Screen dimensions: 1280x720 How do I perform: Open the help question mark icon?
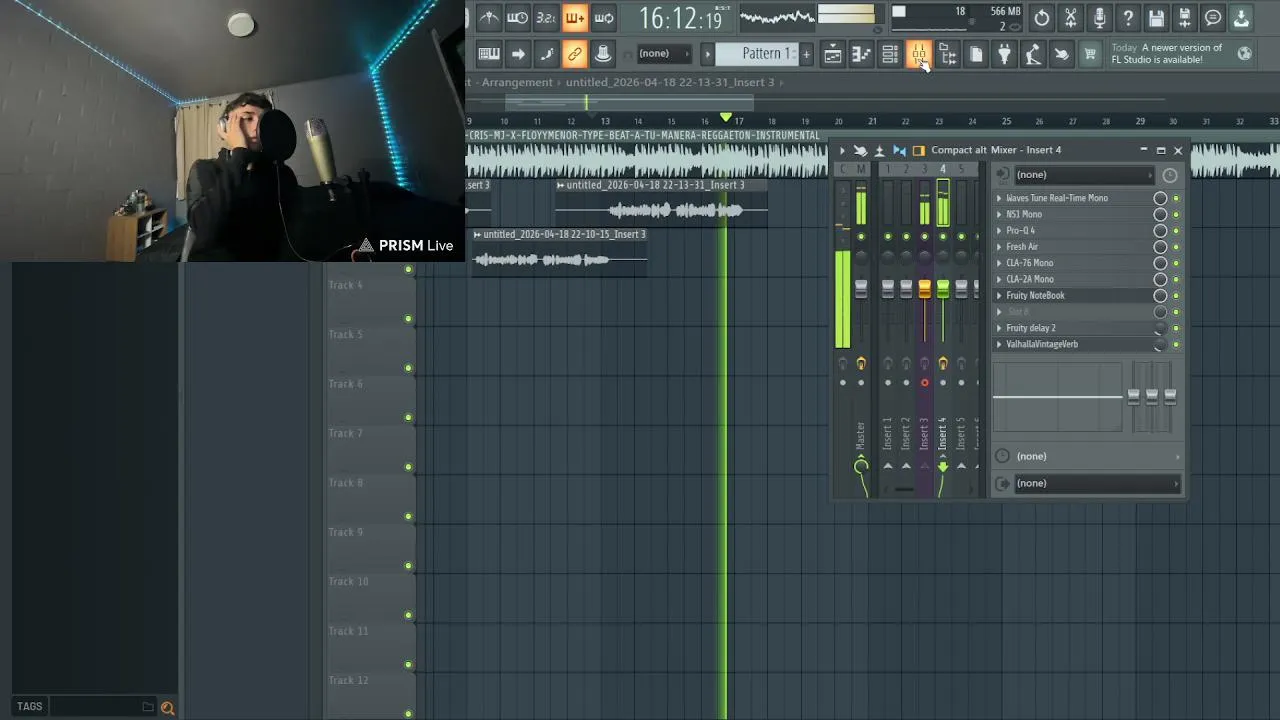[1128, 18]
